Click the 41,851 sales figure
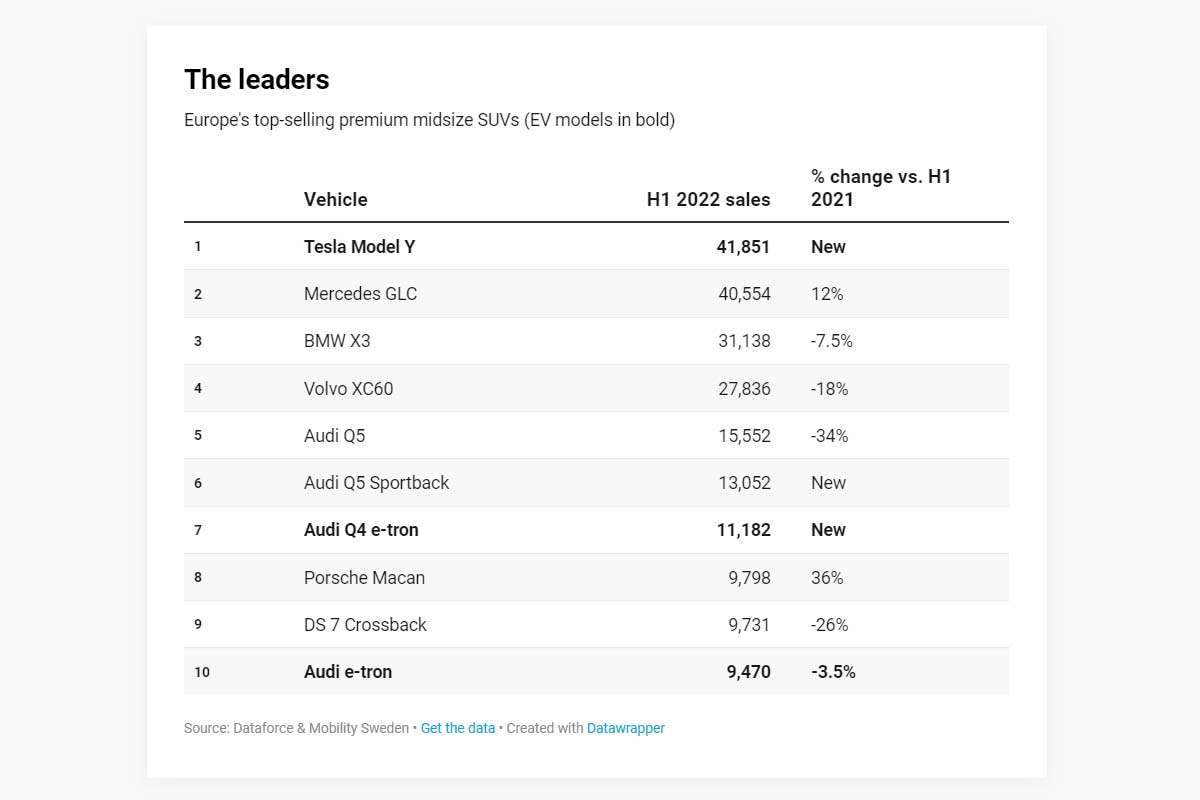 [743, 247]
